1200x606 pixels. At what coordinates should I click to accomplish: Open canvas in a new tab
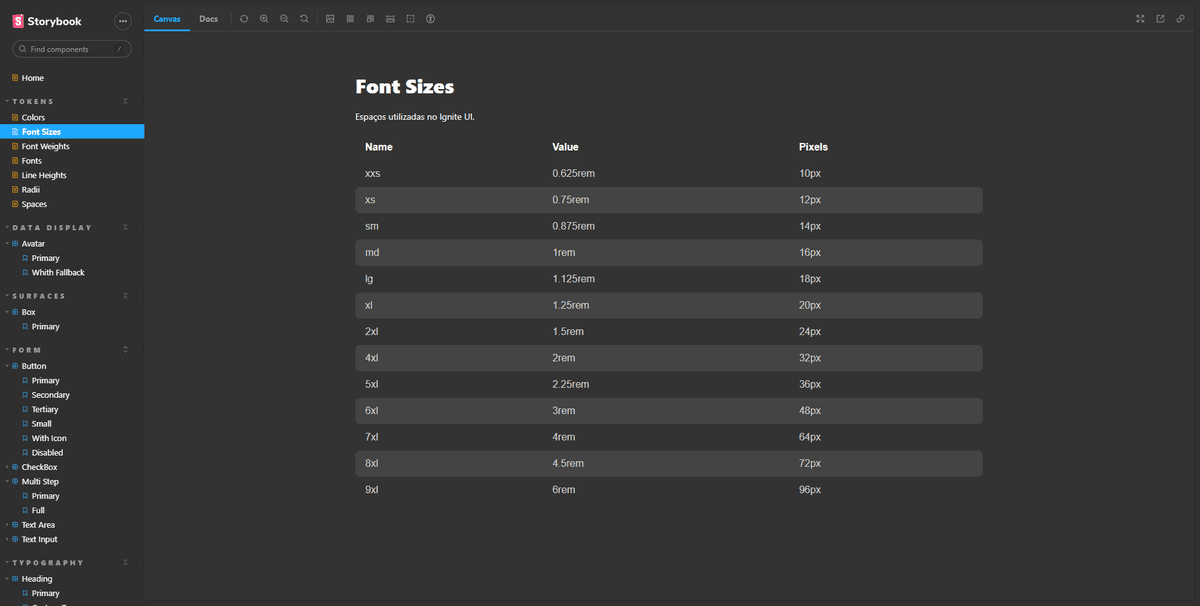tap(1160, 19)
